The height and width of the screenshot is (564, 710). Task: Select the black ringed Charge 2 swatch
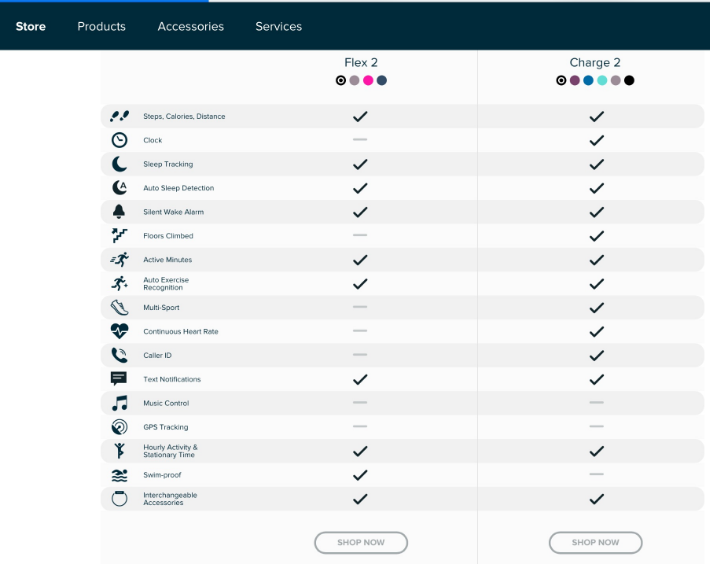561,81
